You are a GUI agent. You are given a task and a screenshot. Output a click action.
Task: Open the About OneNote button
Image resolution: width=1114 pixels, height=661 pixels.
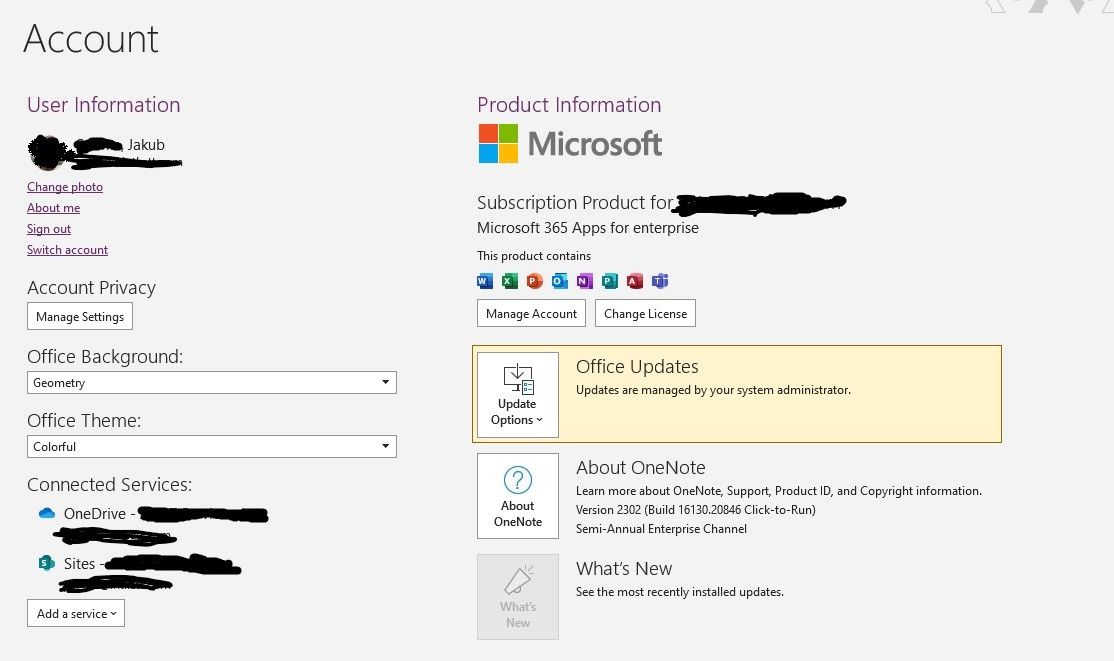click(518, 496)
